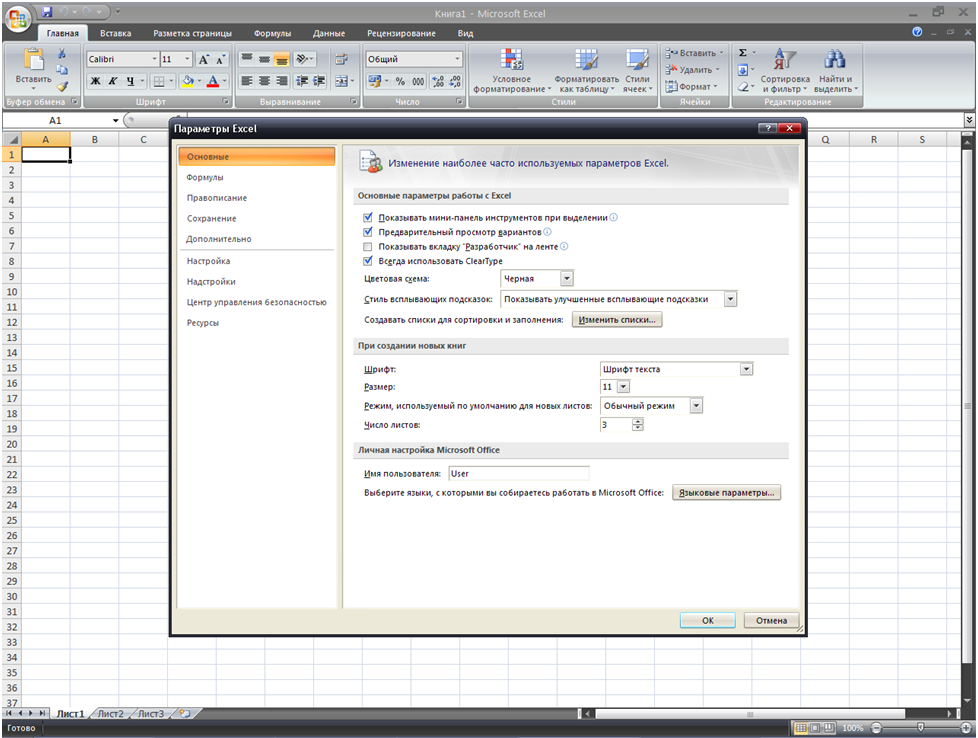Click the Число листов spinner arrows
978x738 pixels.
pyautogui.click(x=637, y=425)
